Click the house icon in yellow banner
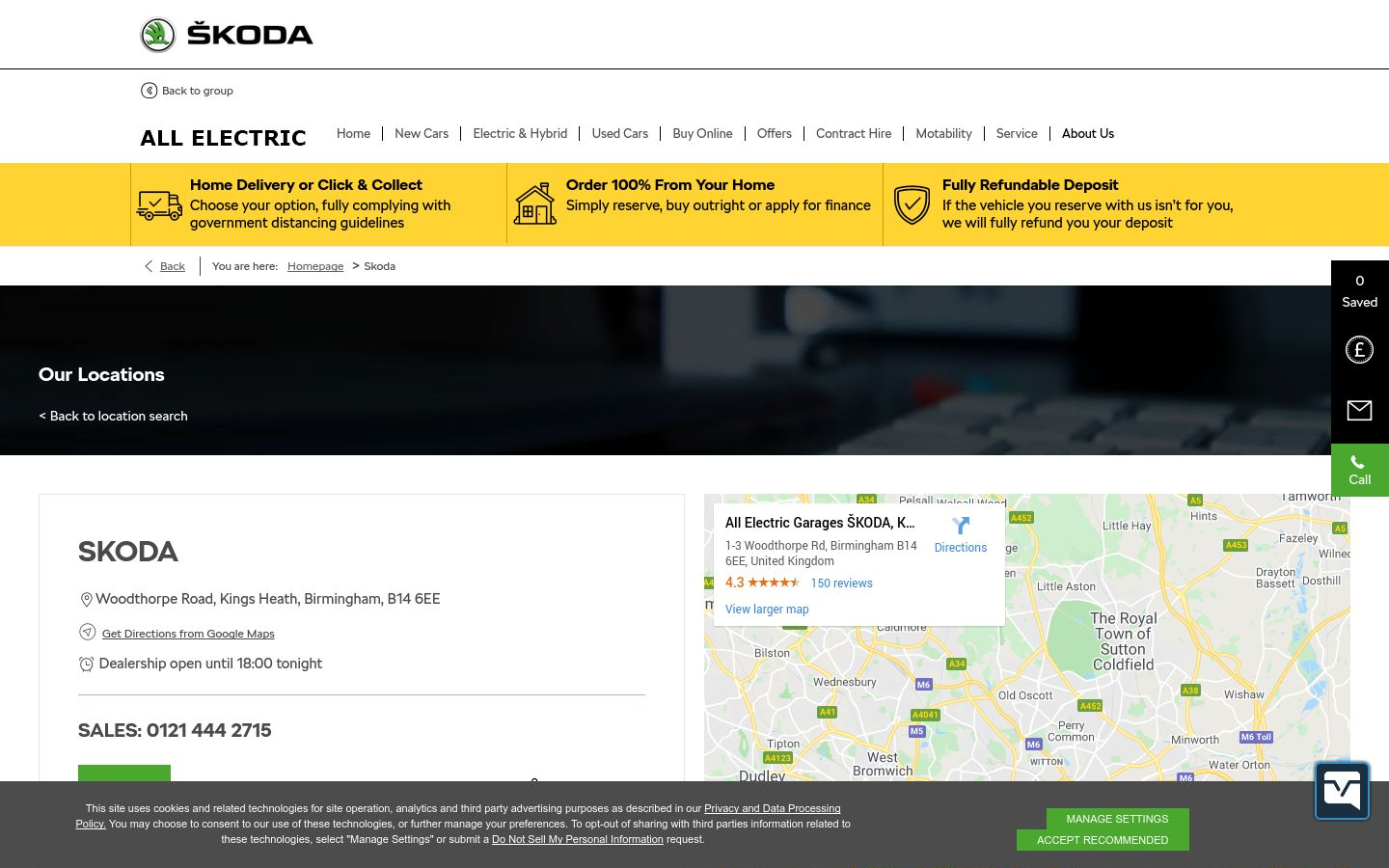 [x=535, y=203]
